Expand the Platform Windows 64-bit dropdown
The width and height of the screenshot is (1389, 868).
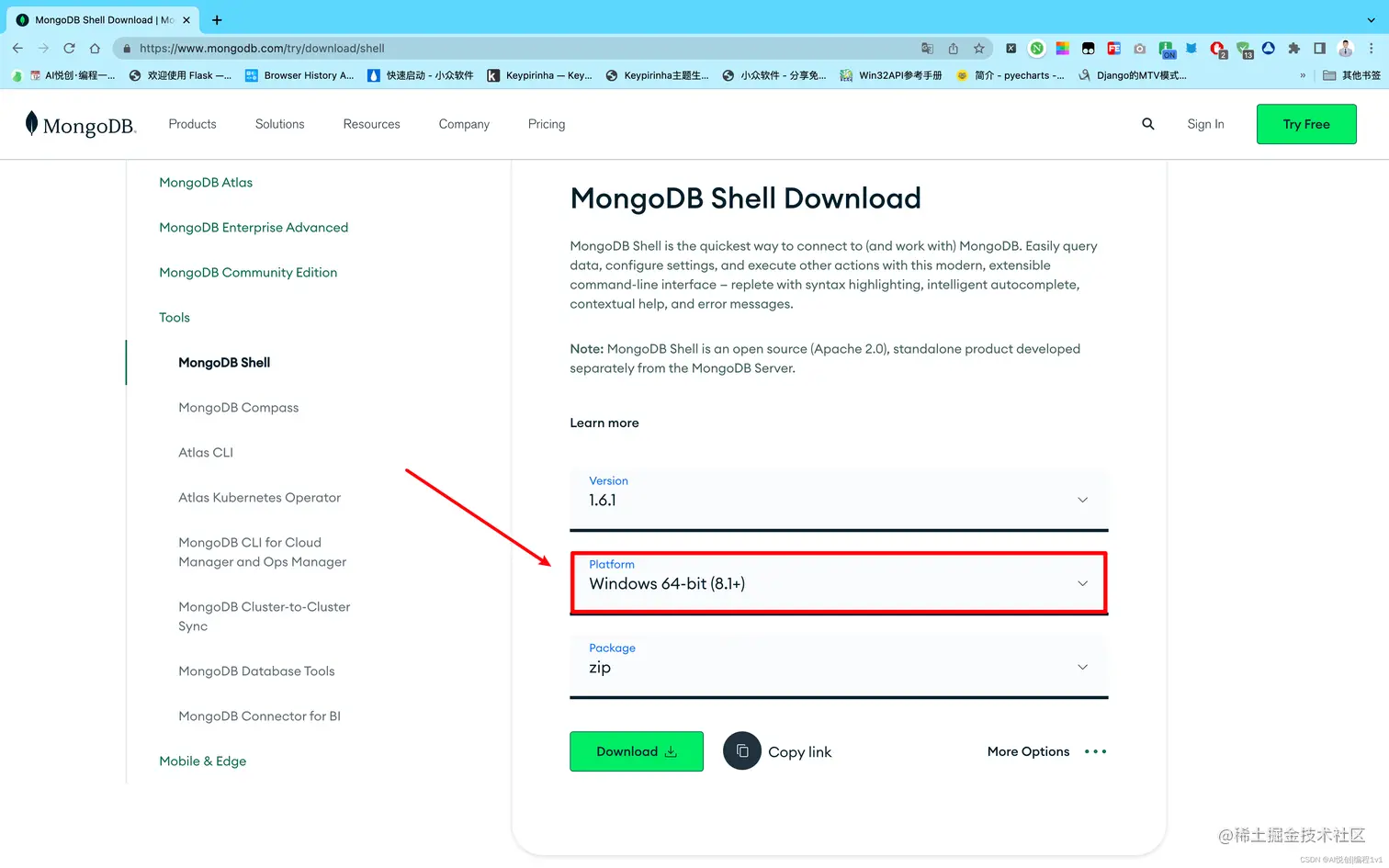pyautogui.click(x=839, y=582)
